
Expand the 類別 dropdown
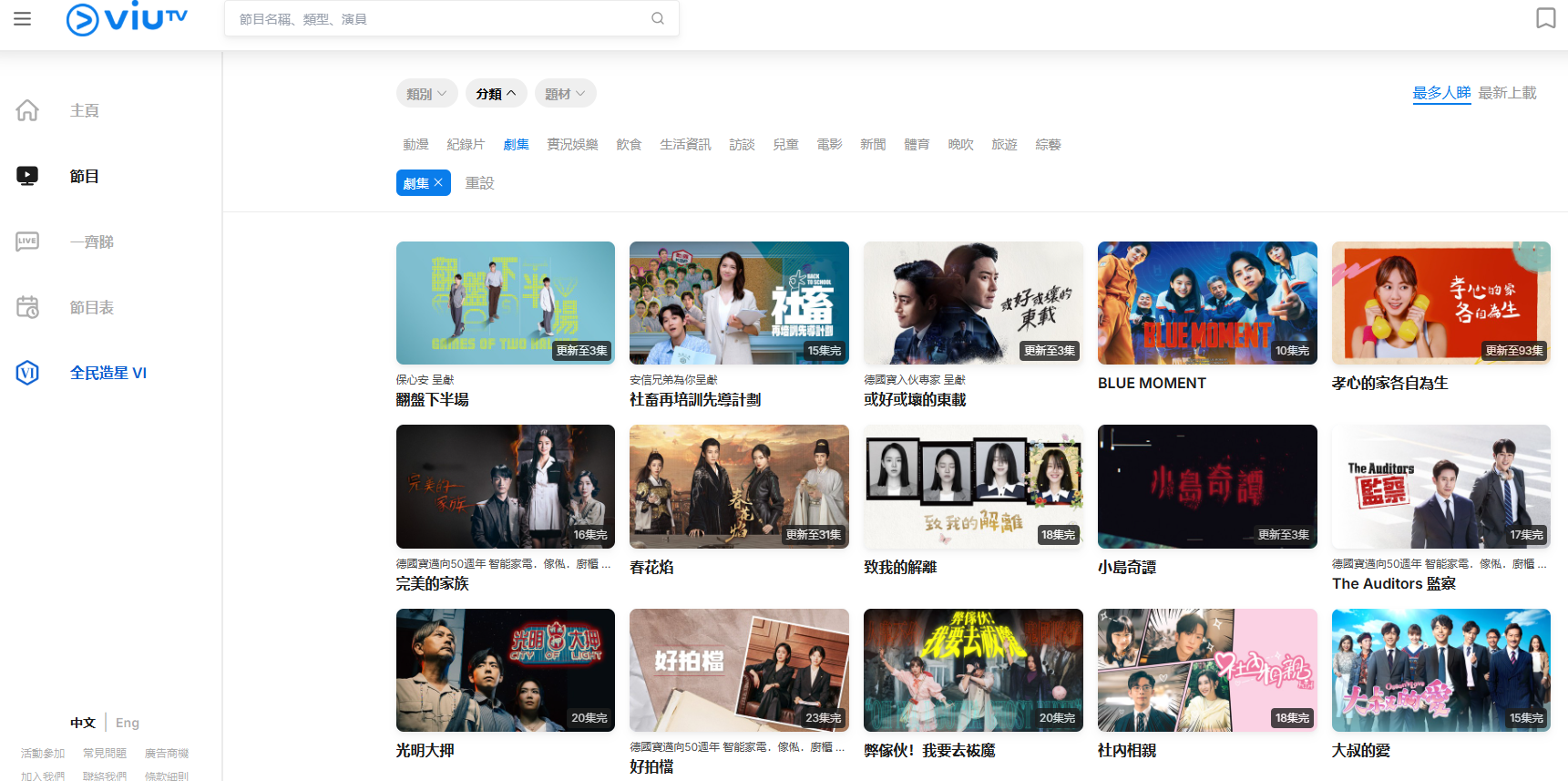[426, 94]
